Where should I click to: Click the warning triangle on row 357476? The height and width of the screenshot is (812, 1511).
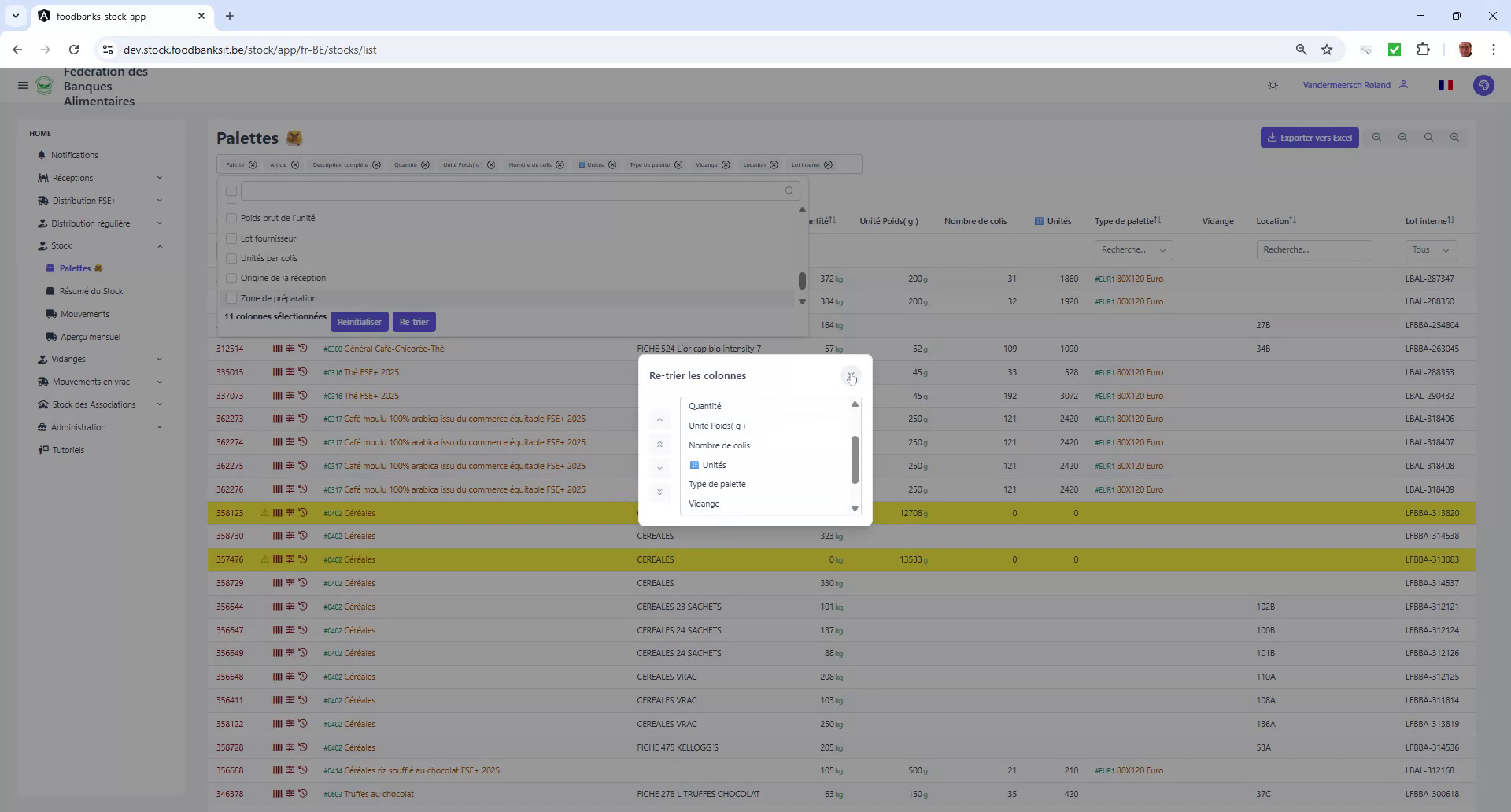point(264,559)
